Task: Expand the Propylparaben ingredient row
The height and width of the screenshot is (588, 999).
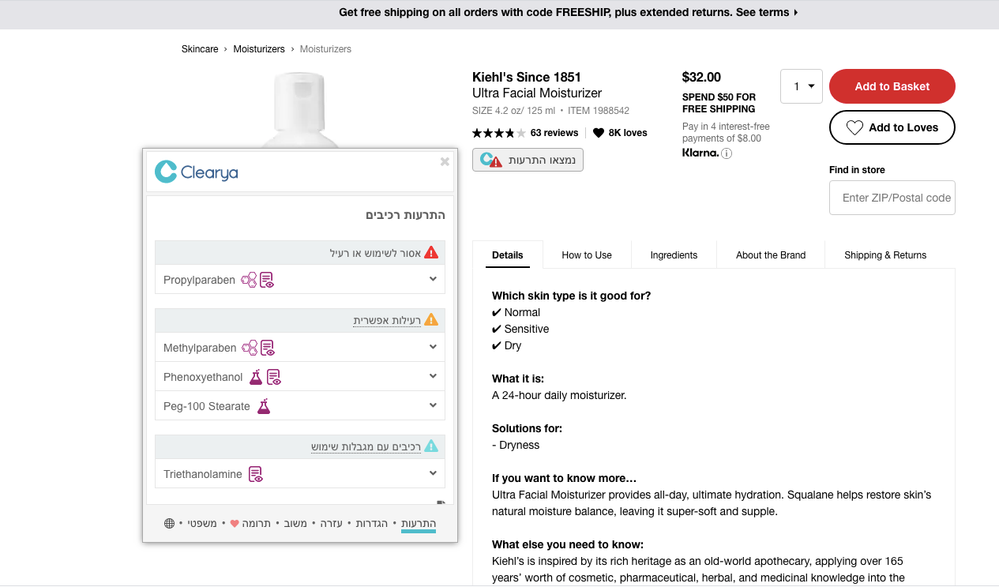Action: [x=433, y=280]
